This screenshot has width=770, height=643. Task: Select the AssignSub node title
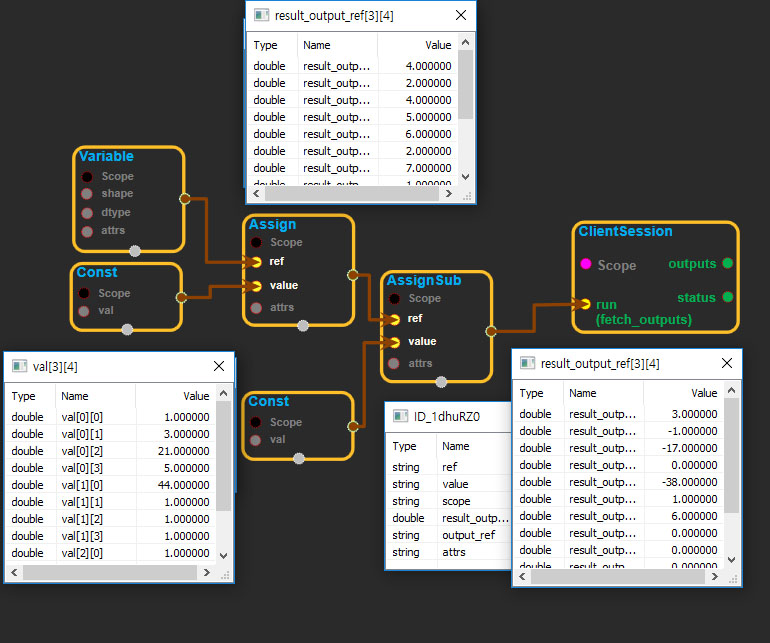point(424,281)
